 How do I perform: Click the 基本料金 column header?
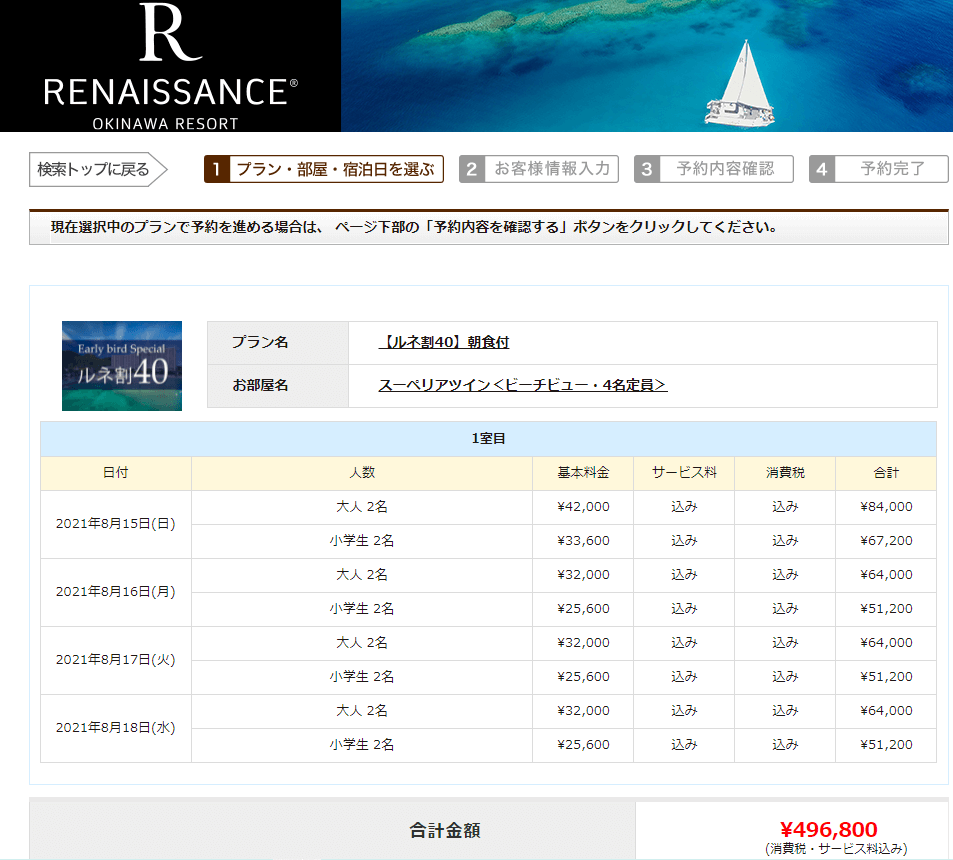(x=583, y=473)
